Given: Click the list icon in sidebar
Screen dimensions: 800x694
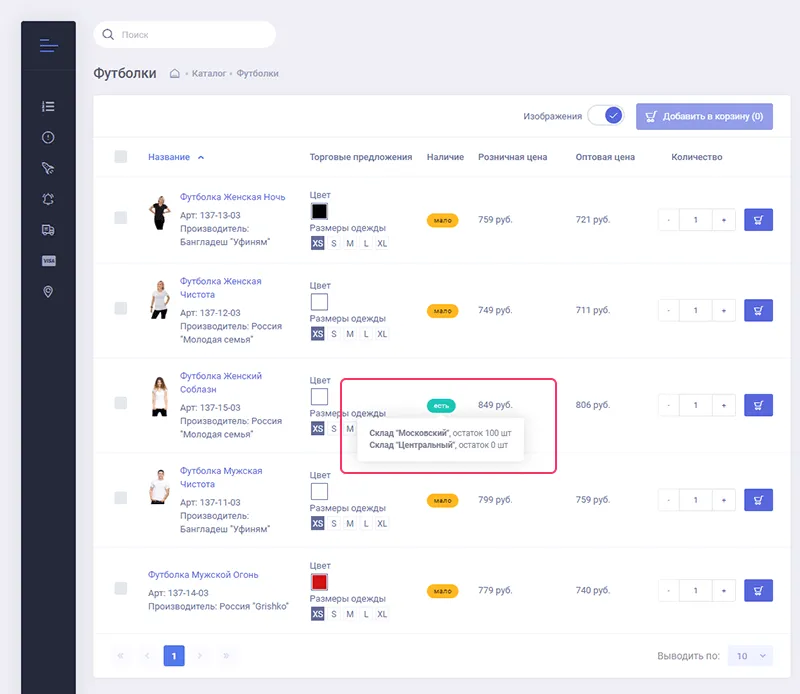Looking at the screenshot, I should (48, 106).
